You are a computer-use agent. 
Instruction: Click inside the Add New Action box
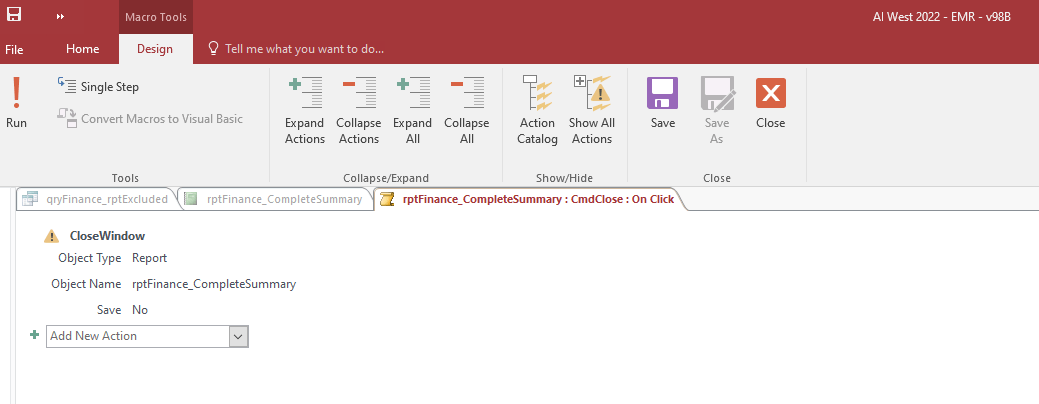(138, 336)
